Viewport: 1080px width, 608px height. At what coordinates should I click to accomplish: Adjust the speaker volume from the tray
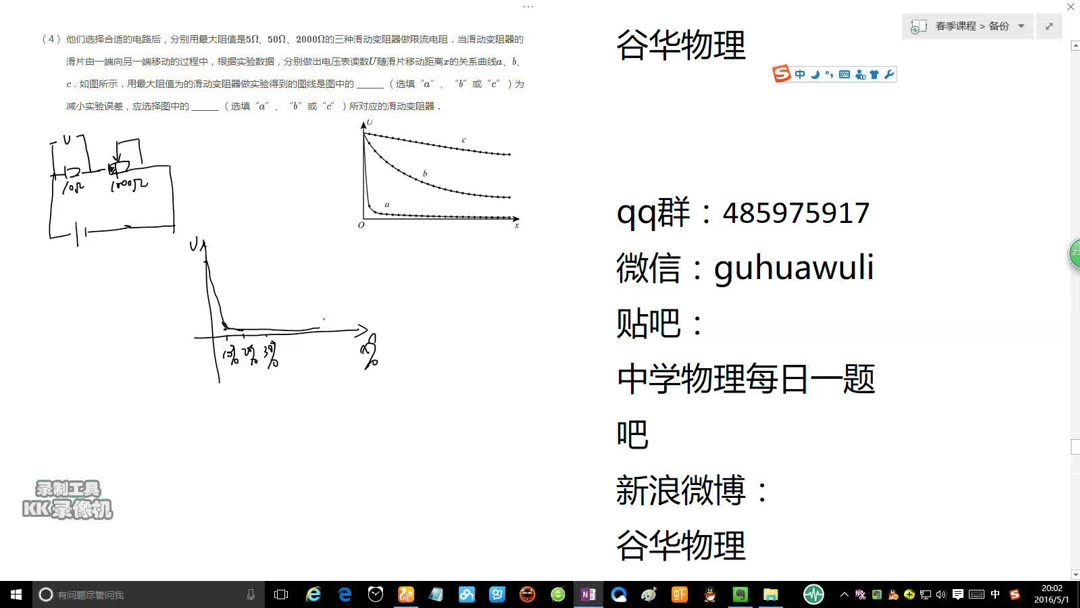pyautogui.click(x=940, y=595)
